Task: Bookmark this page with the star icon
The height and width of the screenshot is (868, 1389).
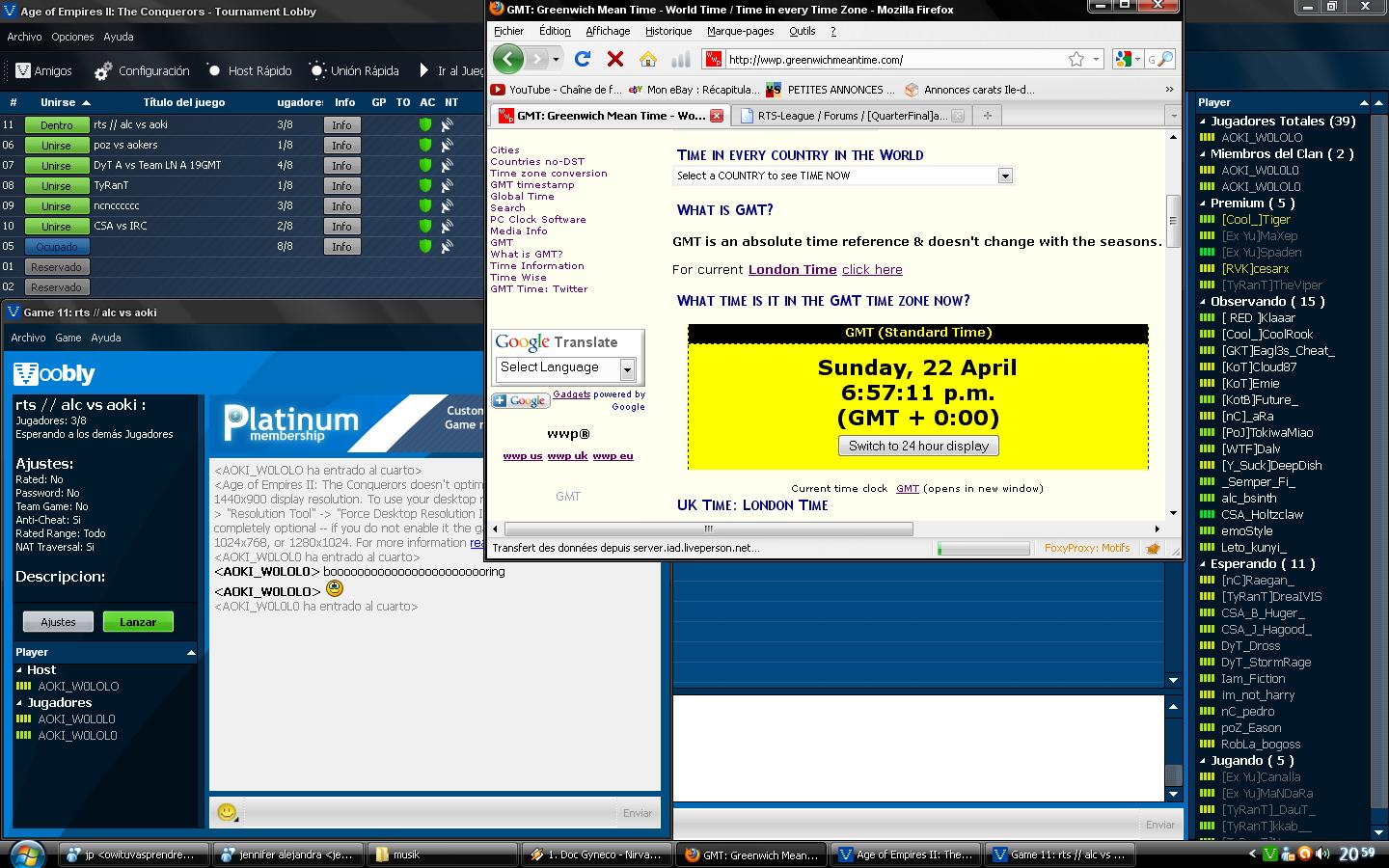Action: 1076,59
